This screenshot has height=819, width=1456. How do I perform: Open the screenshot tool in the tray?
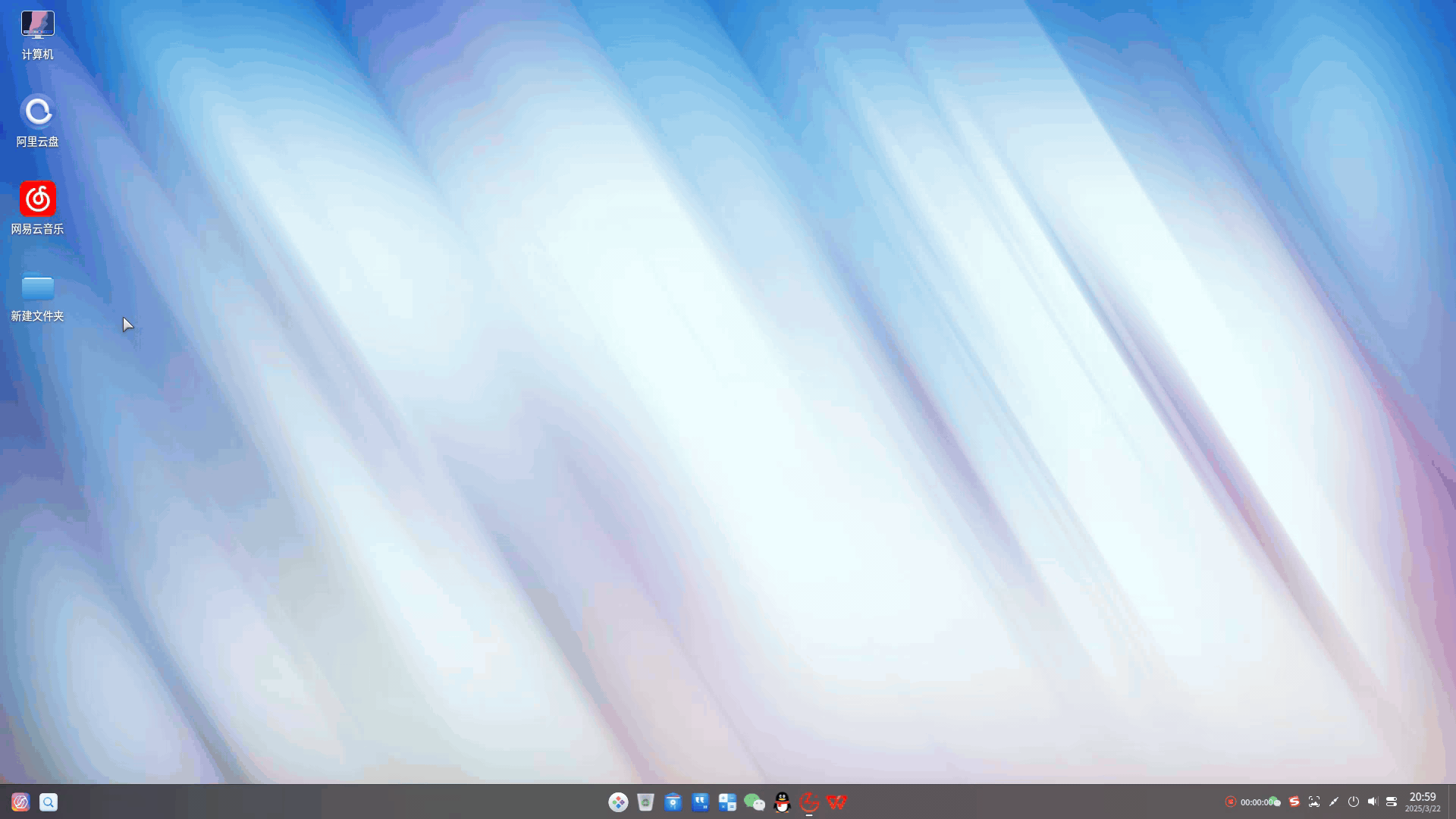click(x=1314, y=802)
